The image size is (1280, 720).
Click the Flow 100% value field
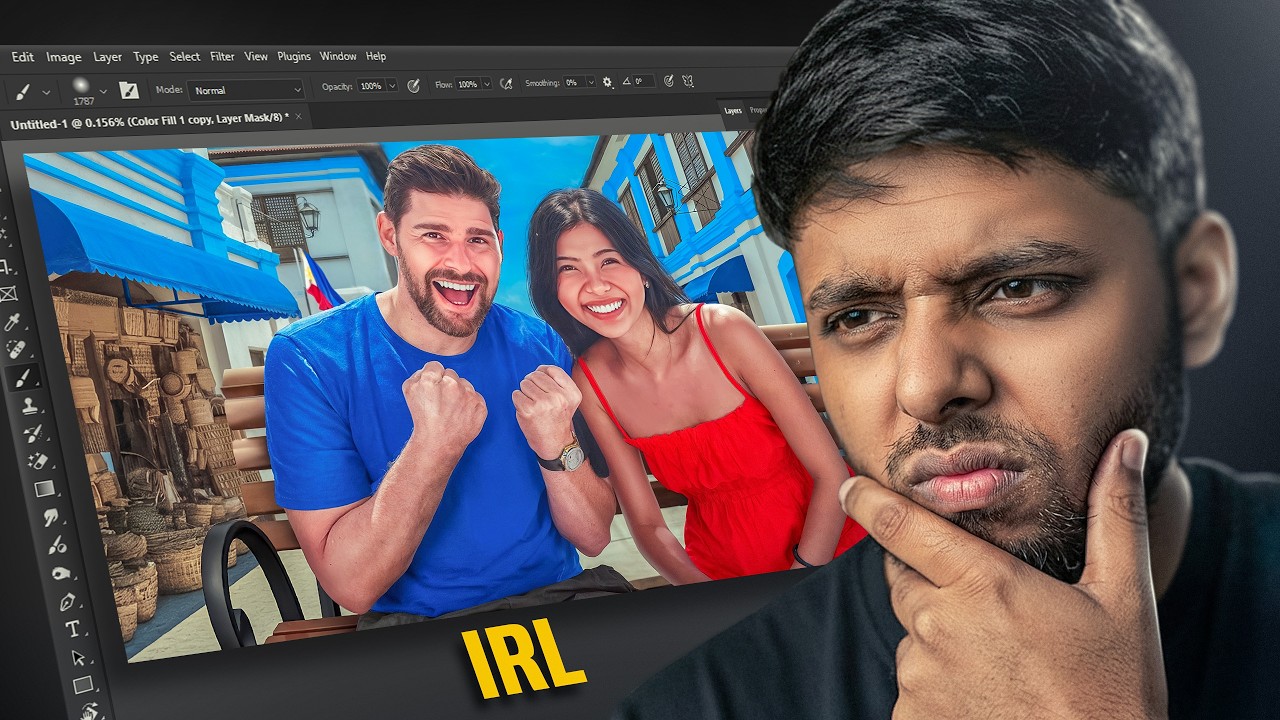pos(467,85)
